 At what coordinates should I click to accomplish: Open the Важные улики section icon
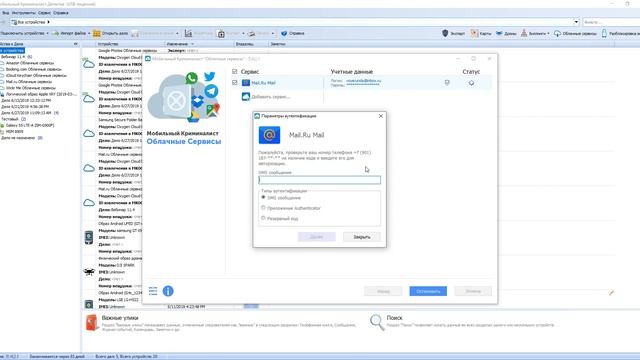pyautogui.click(x=91, y=322)
